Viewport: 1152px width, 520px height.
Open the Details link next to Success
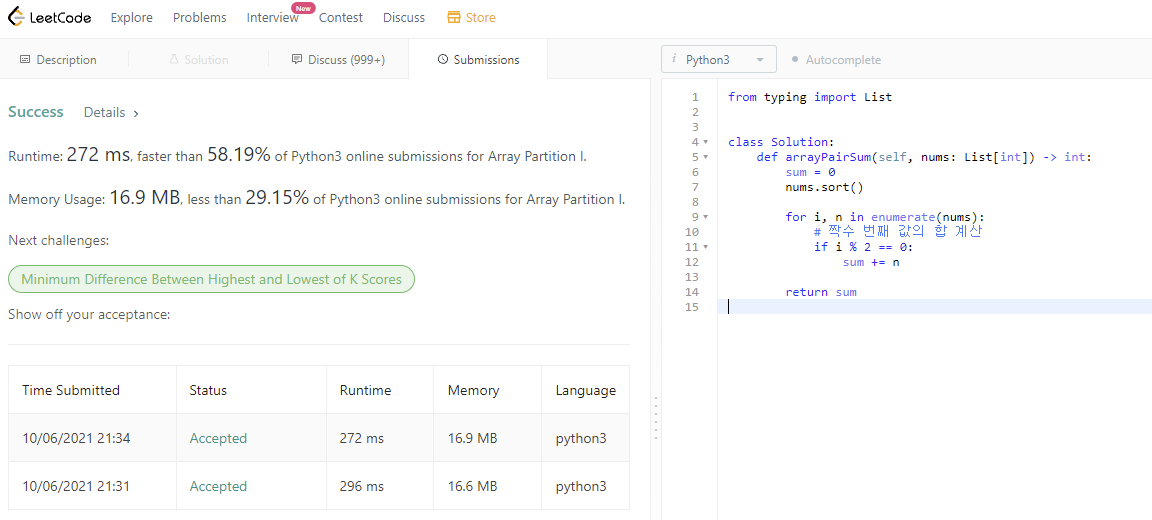[x=111, y=113]
